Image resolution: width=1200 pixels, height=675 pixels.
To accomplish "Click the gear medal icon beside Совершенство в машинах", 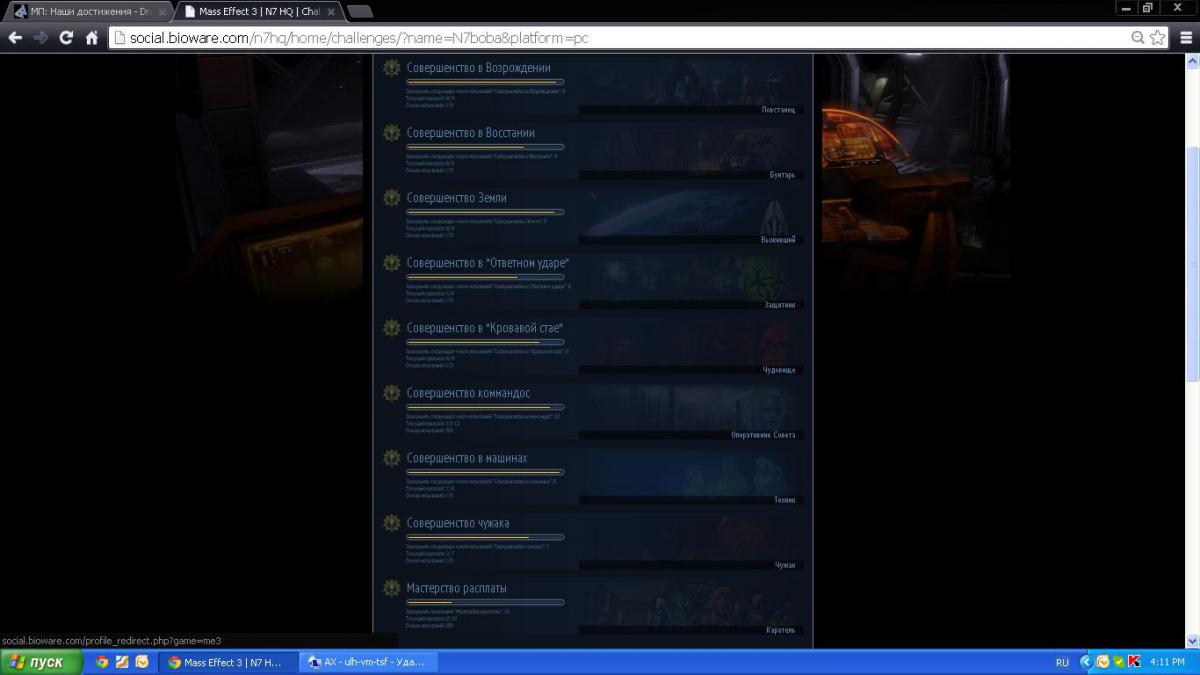I will (x=392, y=459).
